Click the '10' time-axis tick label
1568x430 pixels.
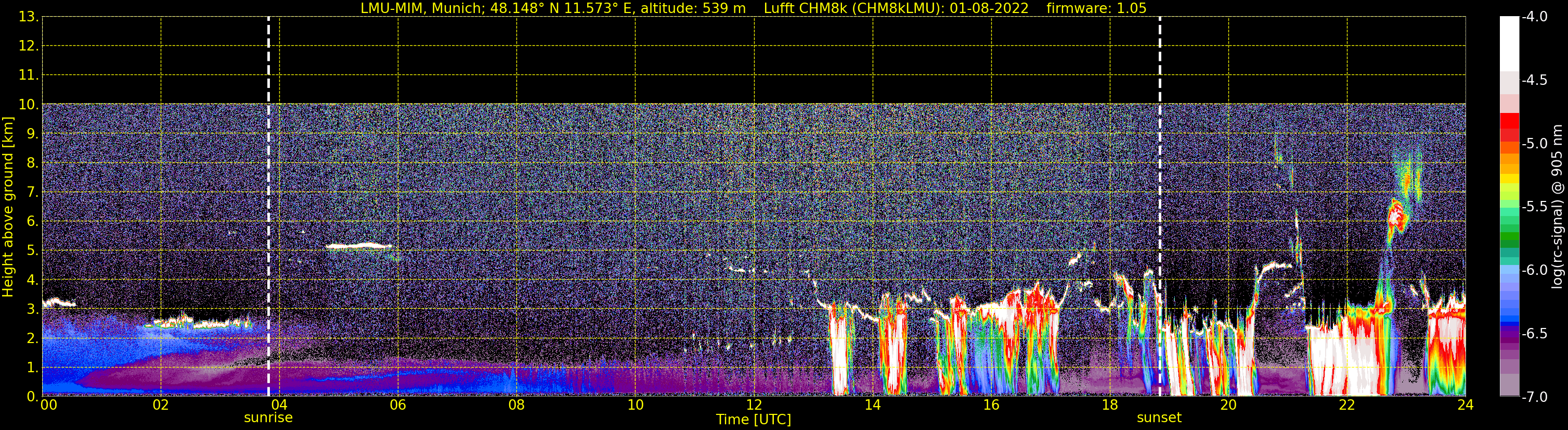[x=636, y=405]
